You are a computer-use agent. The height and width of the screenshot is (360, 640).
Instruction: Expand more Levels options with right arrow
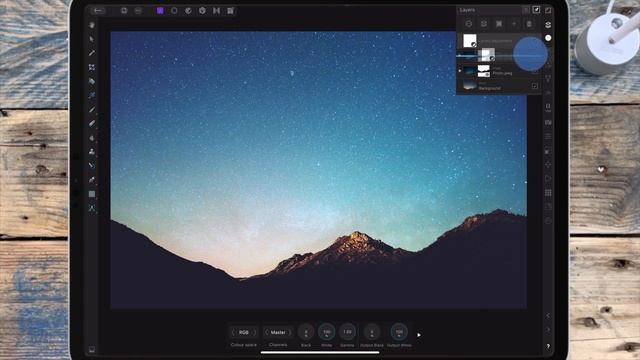coord(419,335)
